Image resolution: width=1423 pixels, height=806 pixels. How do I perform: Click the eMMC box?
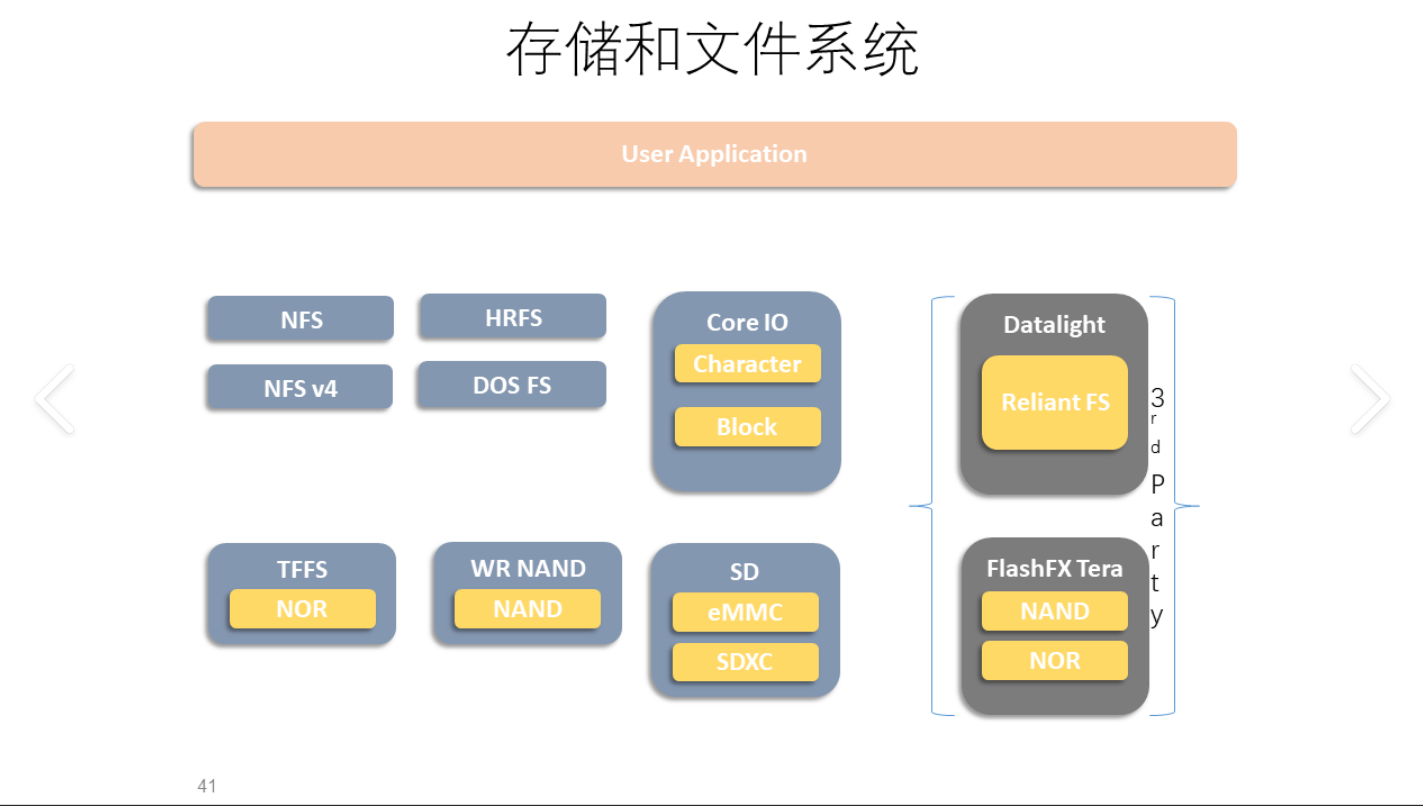point(745,612)
